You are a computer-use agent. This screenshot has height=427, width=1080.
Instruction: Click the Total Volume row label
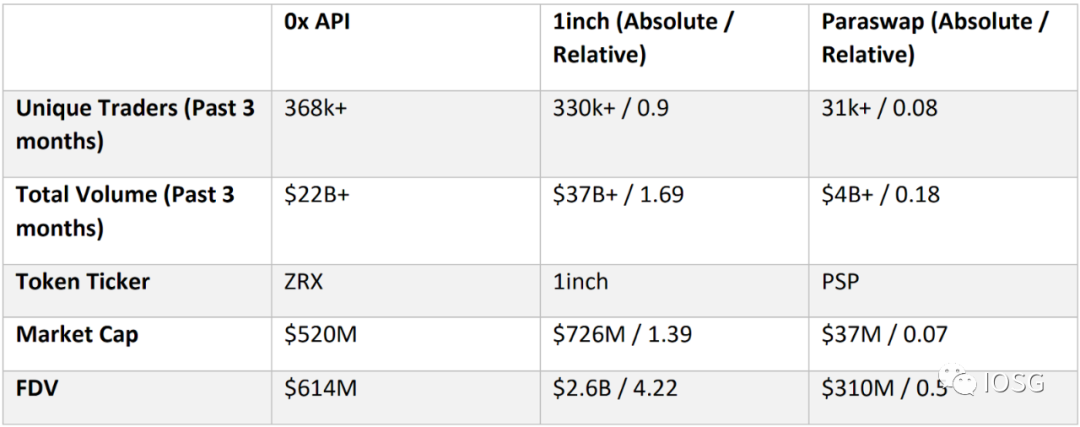tap(125, 211)
